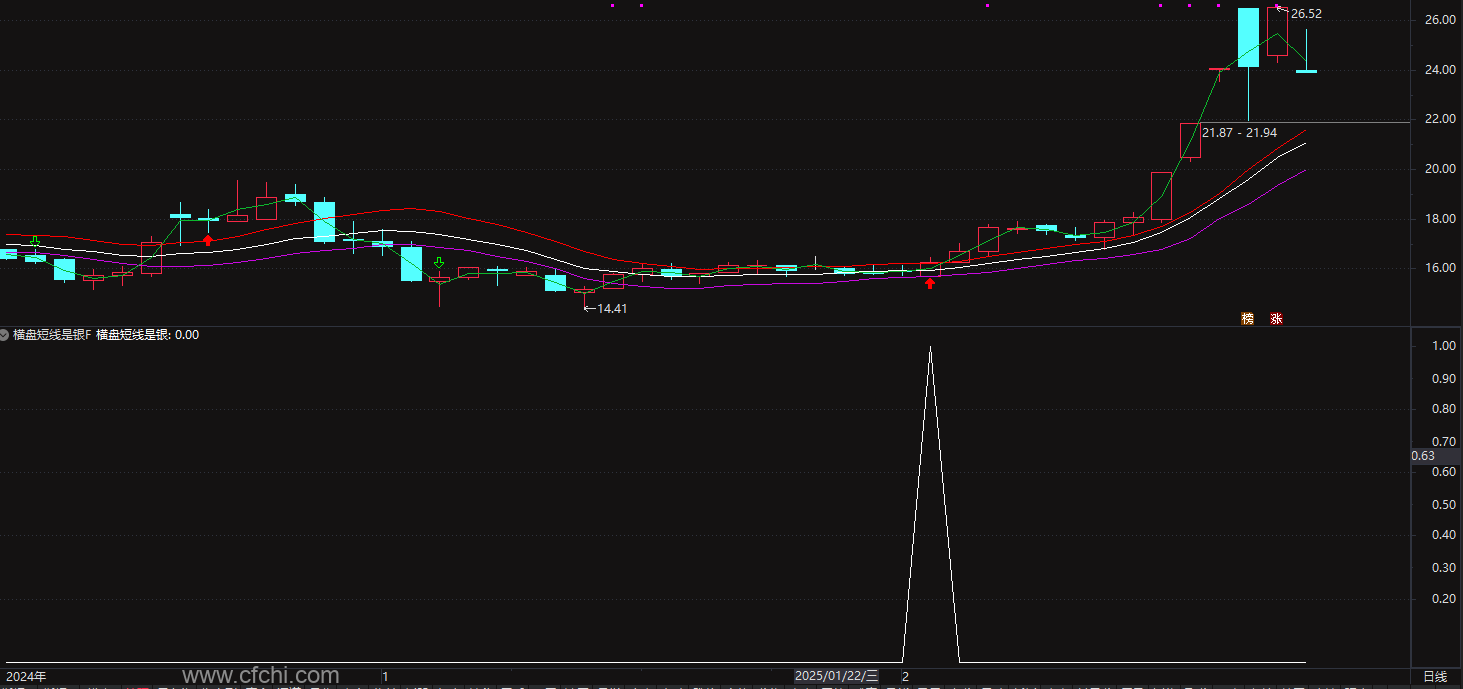Click the 榜 marker icon
The height and width of the screenshot is (689, 1463).
1247,319
